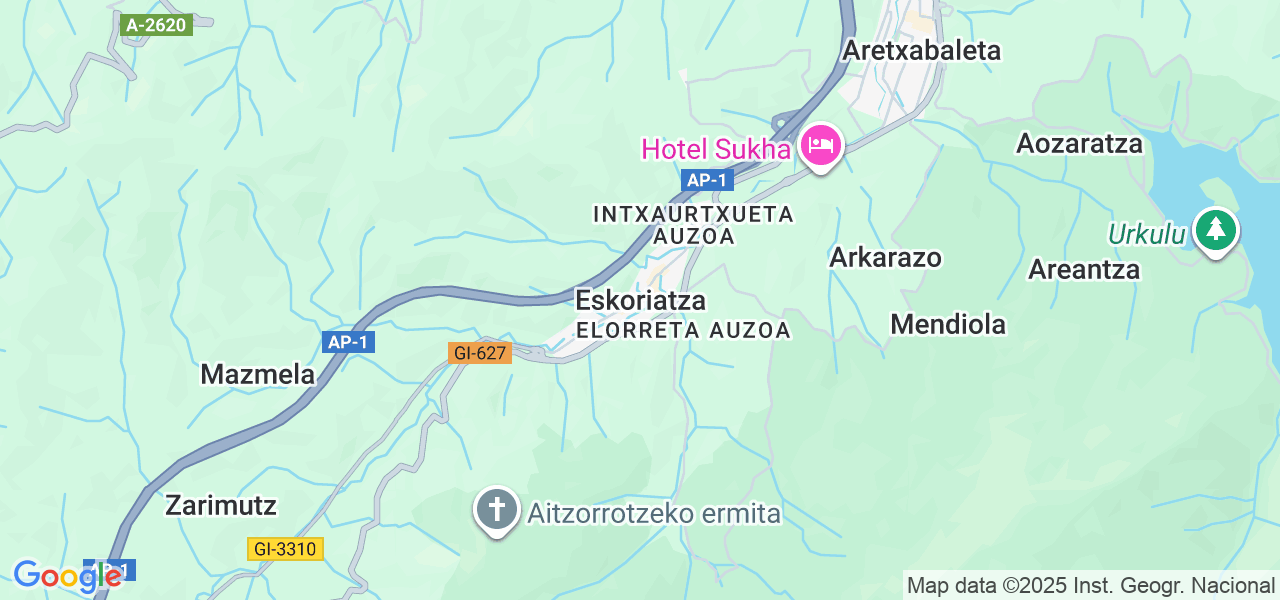
Task: Select the AP-1 shield near Mazmela
Action: (x=349, y=342)
